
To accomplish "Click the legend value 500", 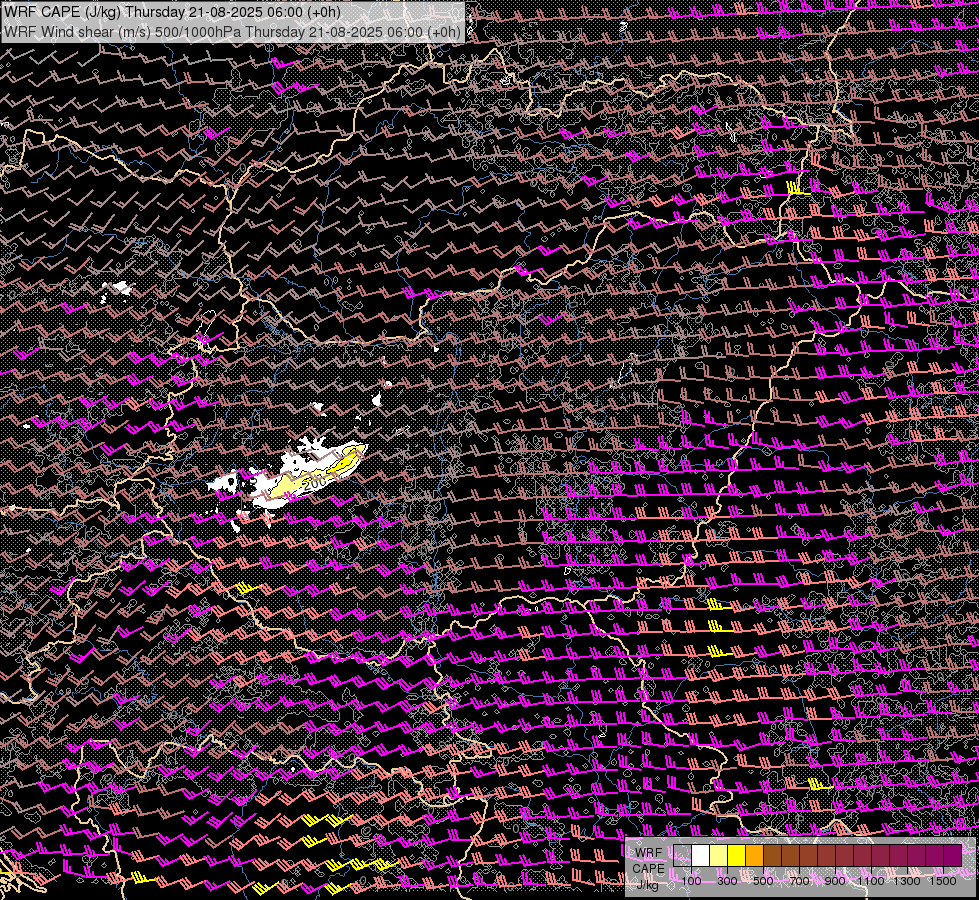I will pyautogui.click(x=763, y=881).
